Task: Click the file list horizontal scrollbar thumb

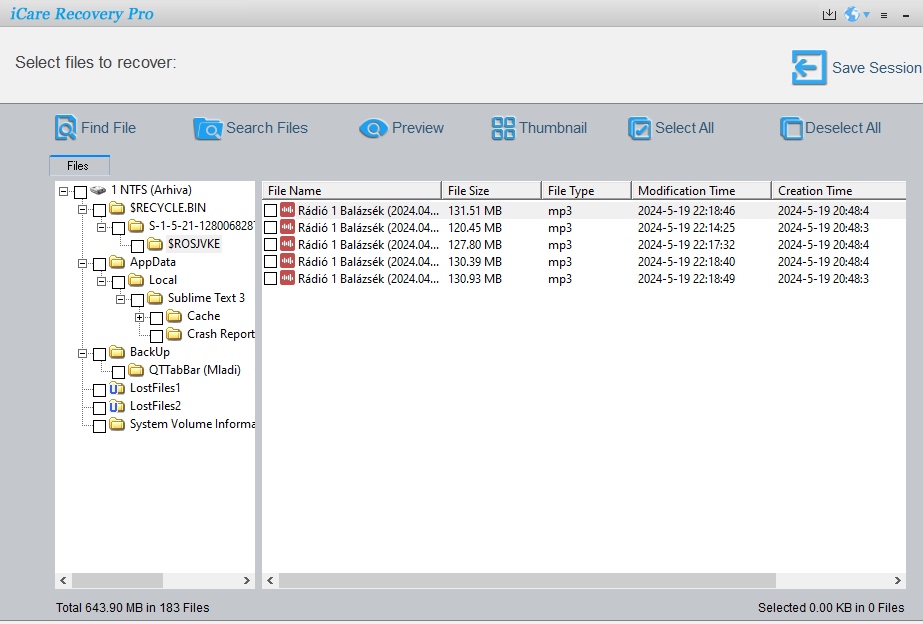Action: [x=527, y=580]
